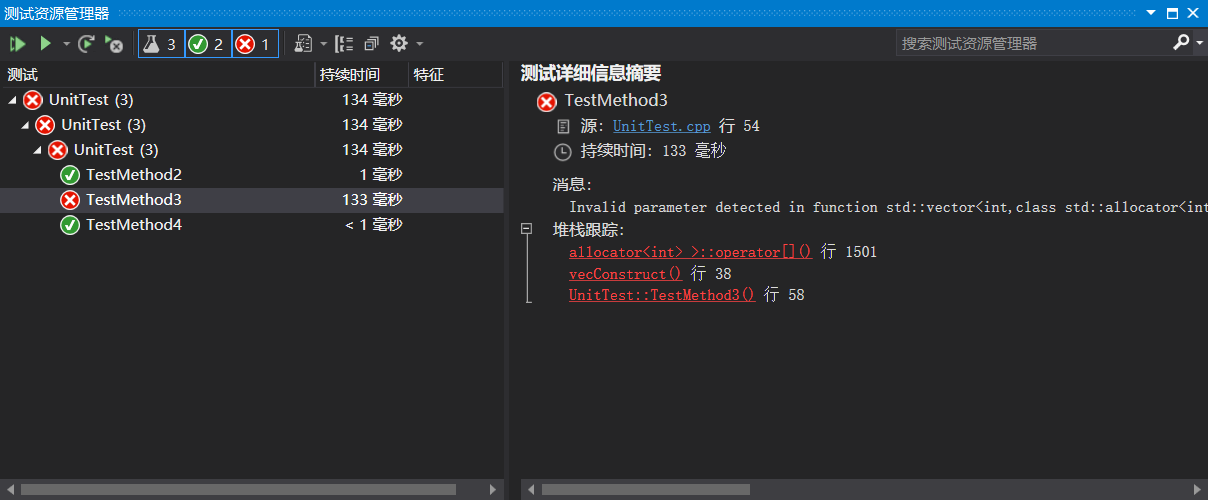Click the Collapse All icon
This screenshot has width=1208, height=500.
372,44
